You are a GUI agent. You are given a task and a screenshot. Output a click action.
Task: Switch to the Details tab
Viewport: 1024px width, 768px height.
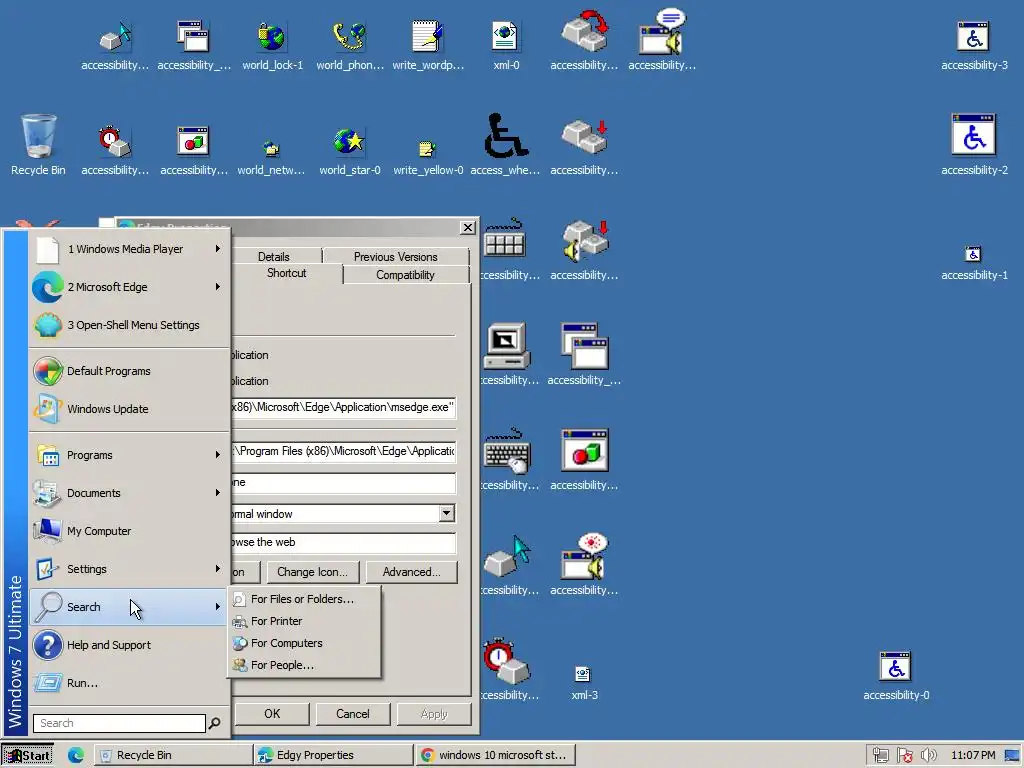(274, 257)
